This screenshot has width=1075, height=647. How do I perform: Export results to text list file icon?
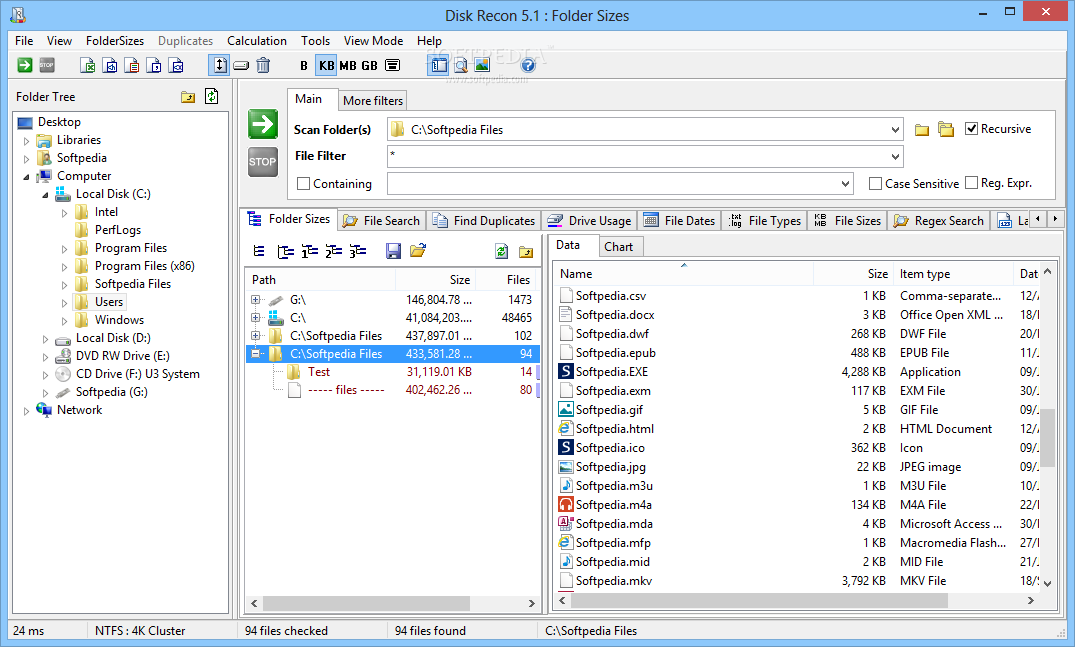(132, 65)
